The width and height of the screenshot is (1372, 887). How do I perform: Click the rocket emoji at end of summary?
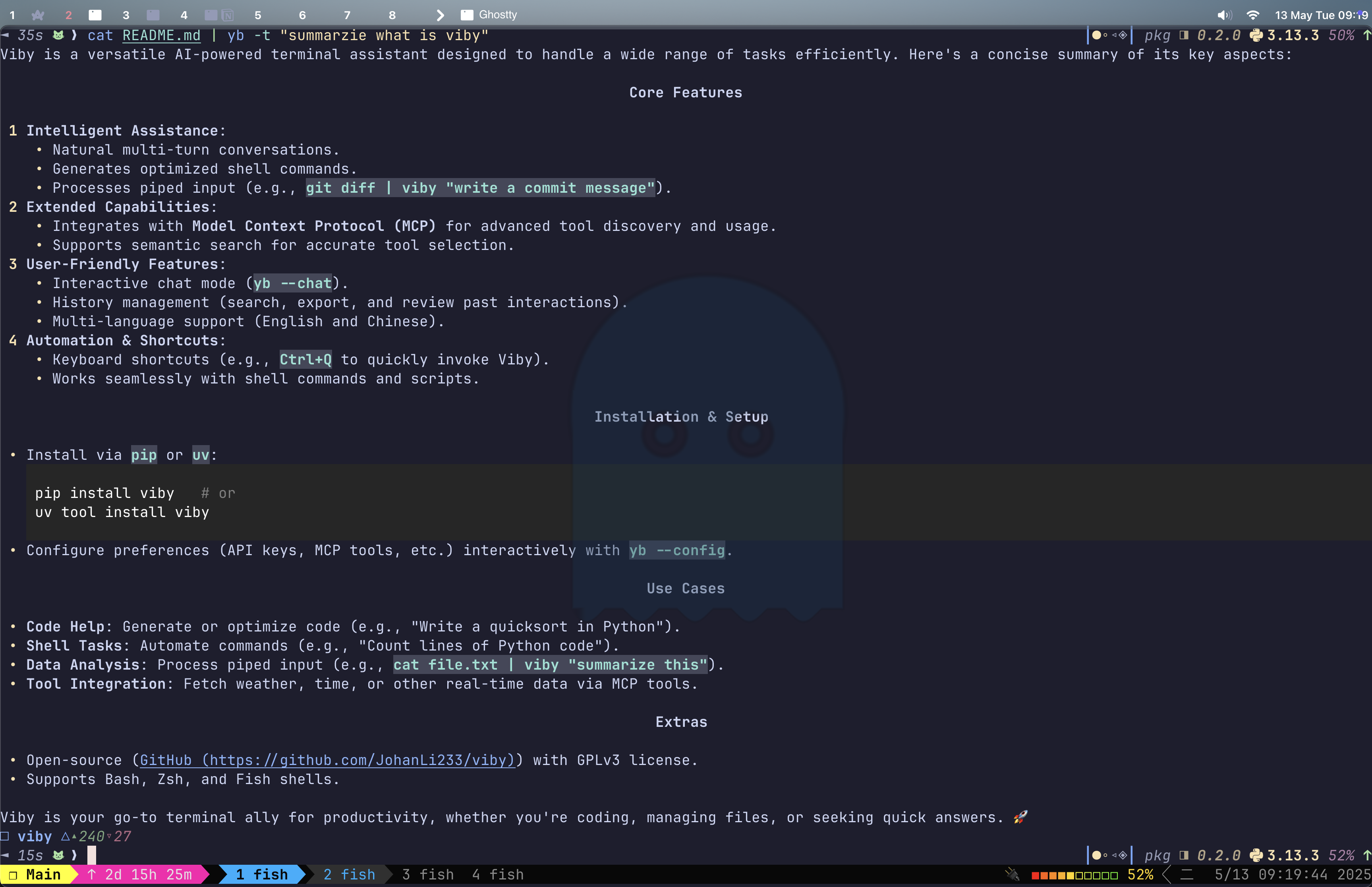(1020, 817)
